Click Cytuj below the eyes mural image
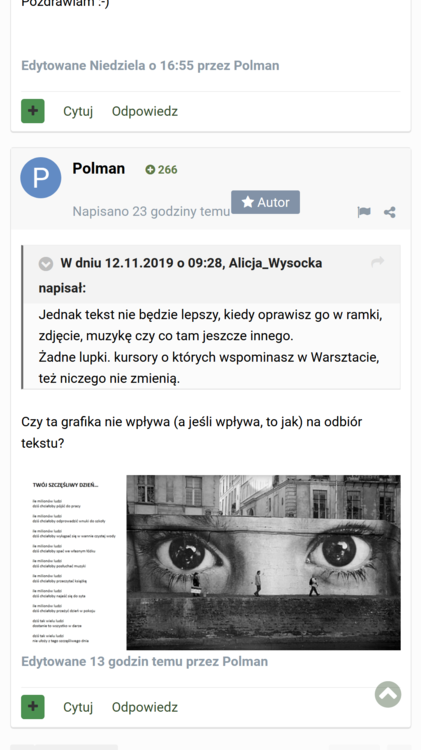Screen dimensions: 421x750 (x=78, y=707)
